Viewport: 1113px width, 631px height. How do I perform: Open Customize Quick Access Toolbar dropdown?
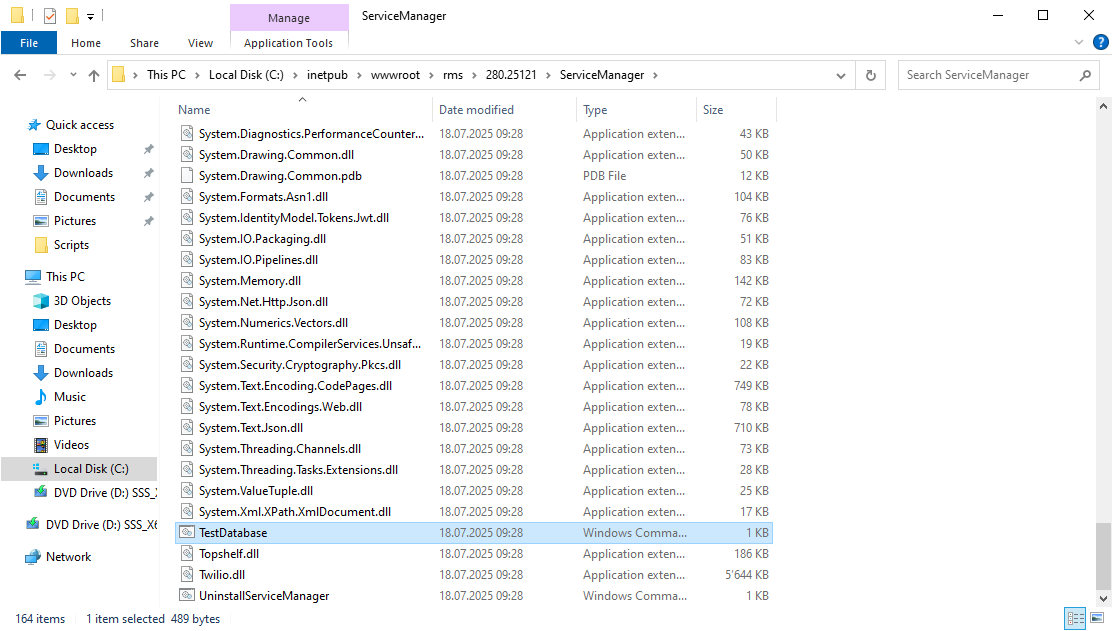click(x=90, y=16)
